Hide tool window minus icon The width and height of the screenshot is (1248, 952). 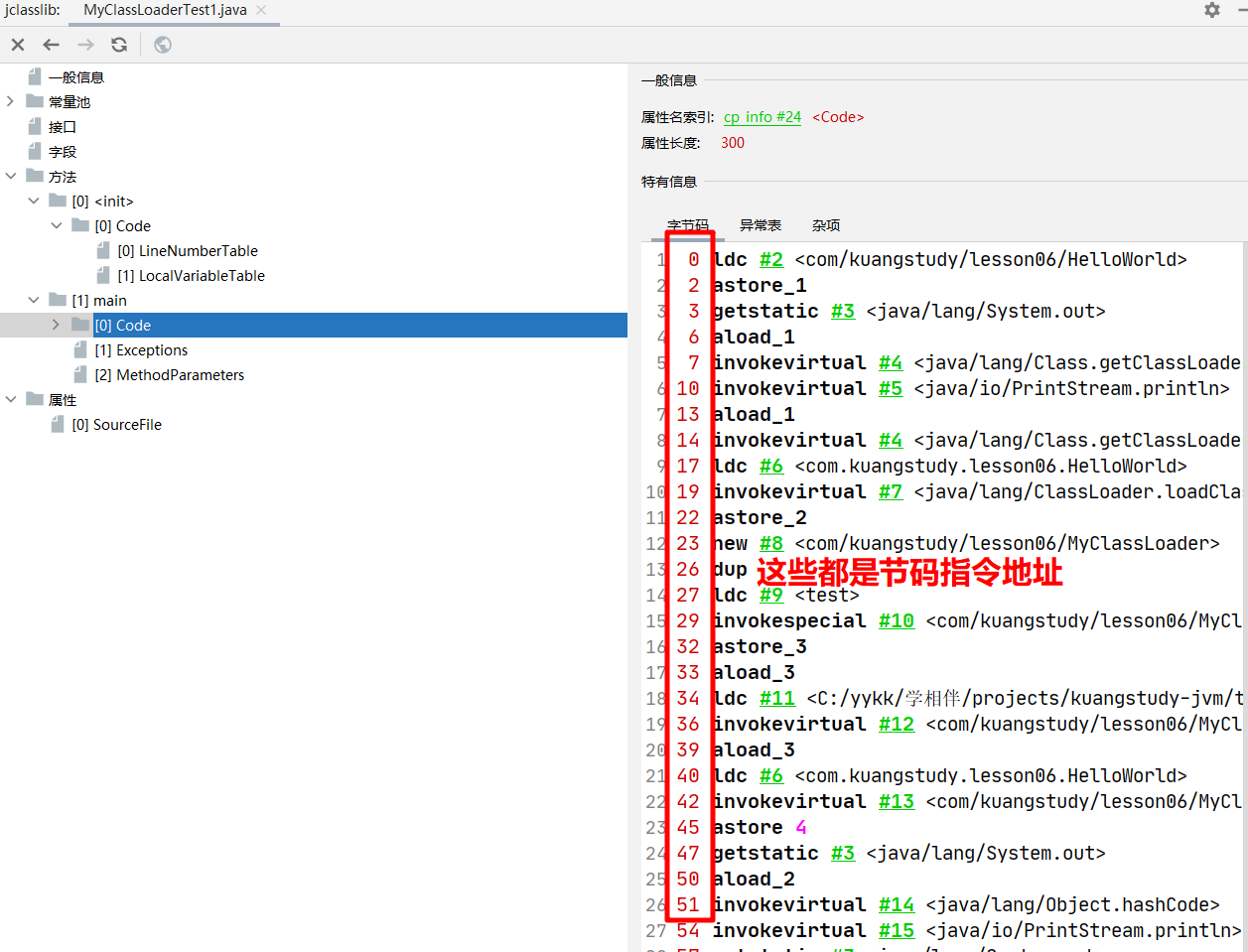1242,10
